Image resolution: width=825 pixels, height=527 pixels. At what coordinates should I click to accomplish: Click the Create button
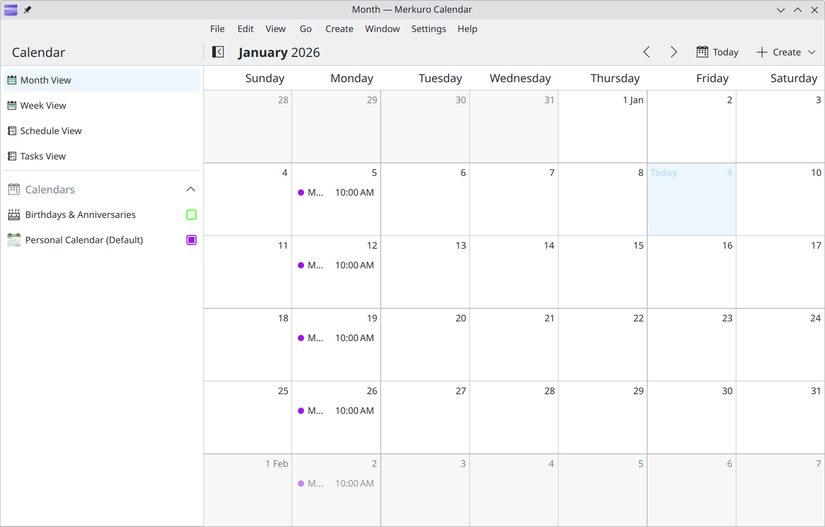coord(778,52)
